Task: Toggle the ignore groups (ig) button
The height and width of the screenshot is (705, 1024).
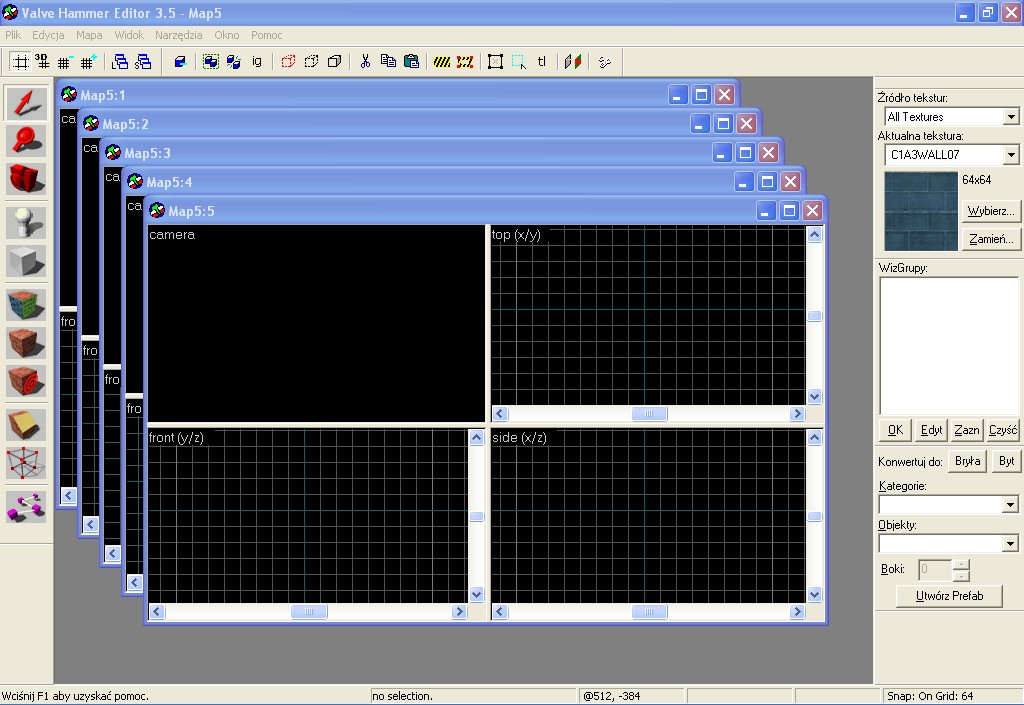Action: pos(257,62)
